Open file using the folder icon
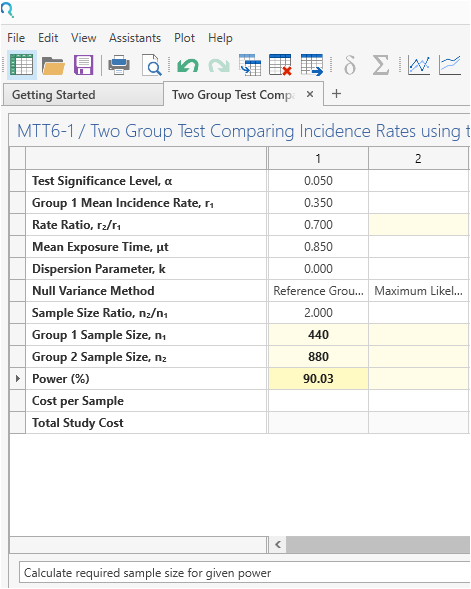The image size is (471, 589). point(53,65)
